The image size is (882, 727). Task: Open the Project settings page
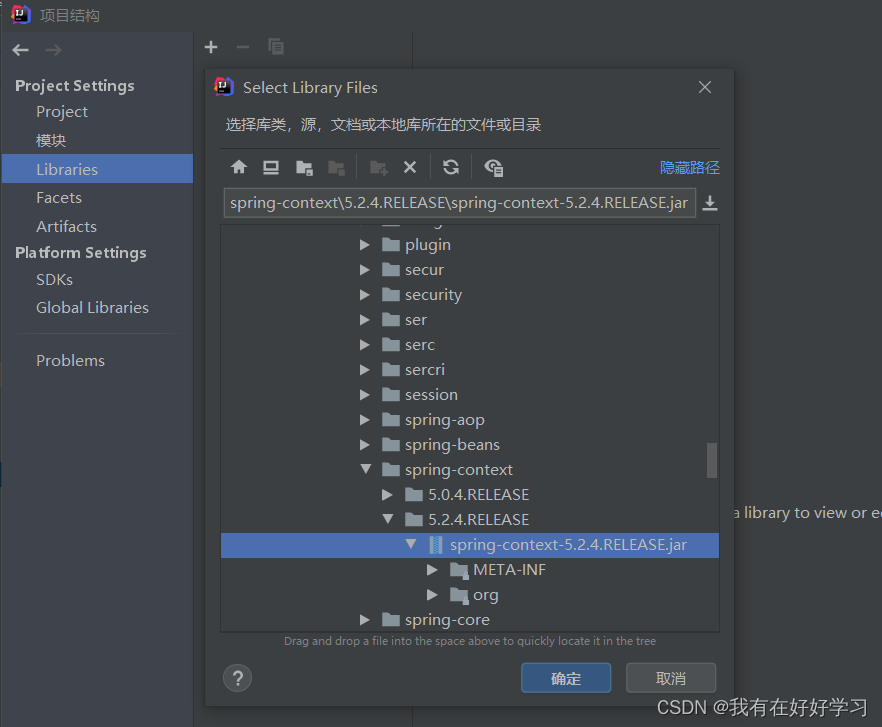click(x=62, y=112)
